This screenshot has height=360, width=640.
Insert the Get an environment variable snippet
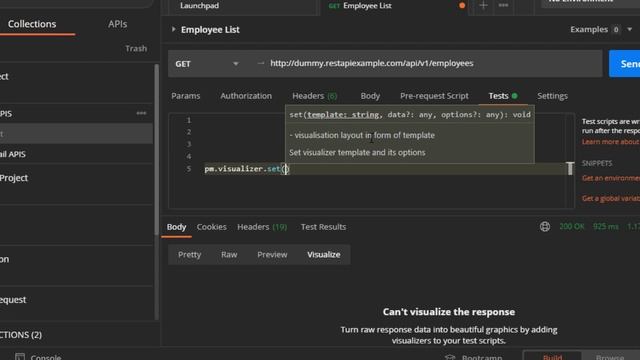[611, 178]
